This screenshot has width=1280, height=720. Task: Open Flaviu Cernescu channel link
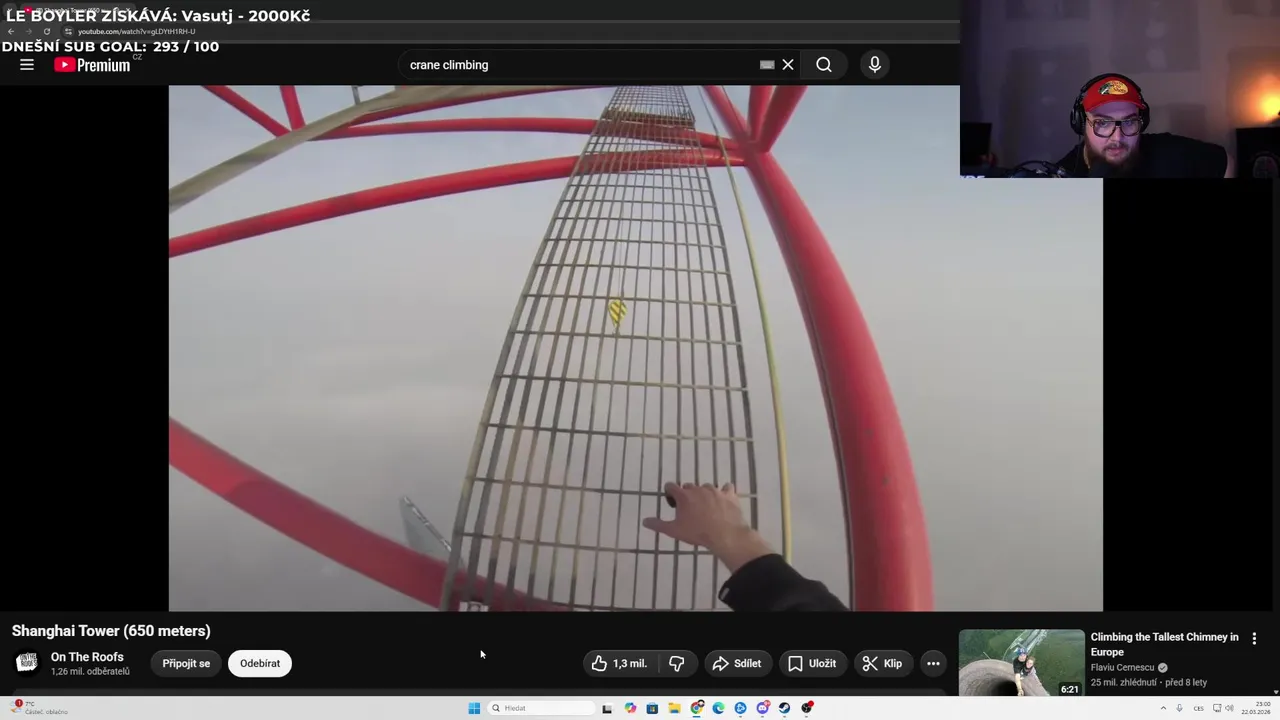[x=1122, y=667]
